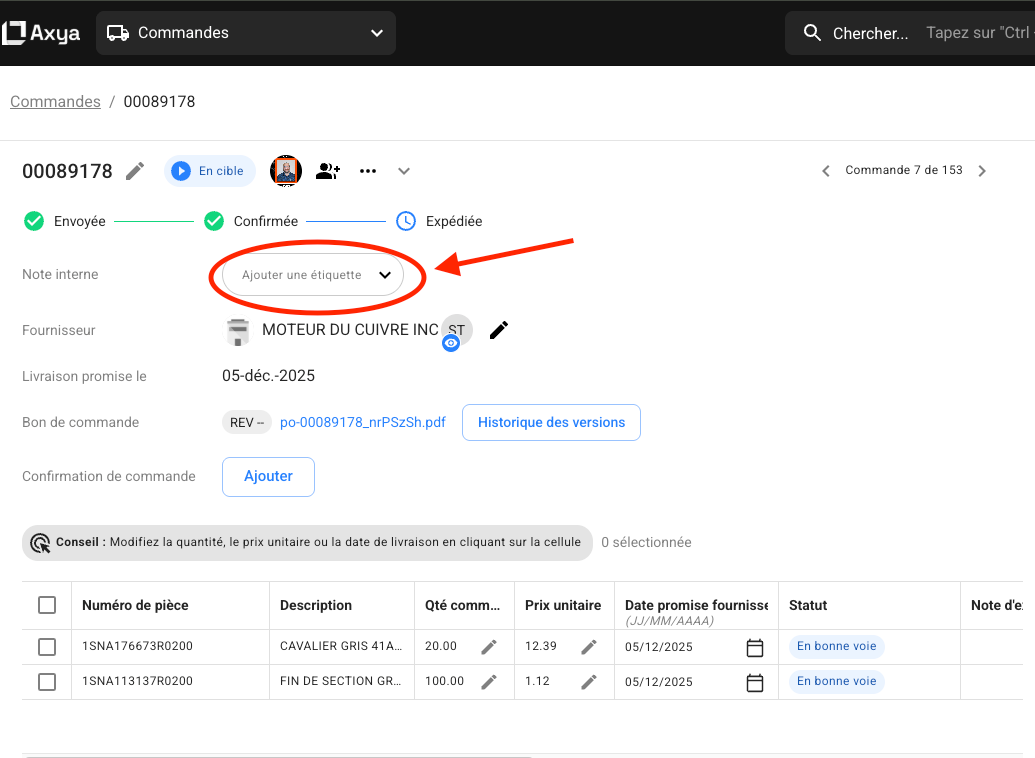Open the three-dot more options menu

[367, 171]
